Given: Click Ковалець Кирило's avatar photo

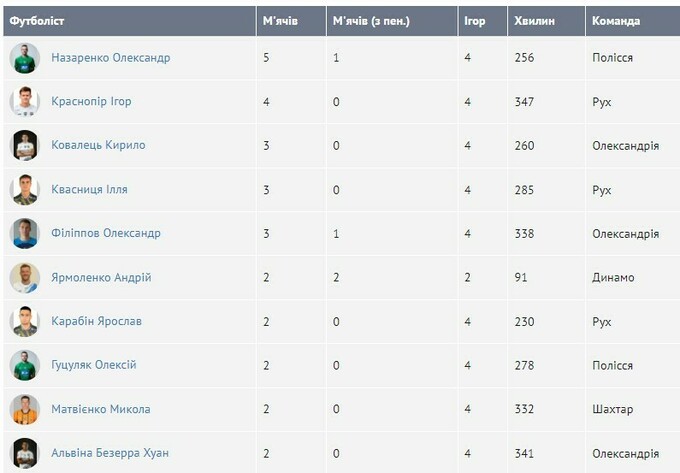Looking at the screenshot, I should point(24,146).
